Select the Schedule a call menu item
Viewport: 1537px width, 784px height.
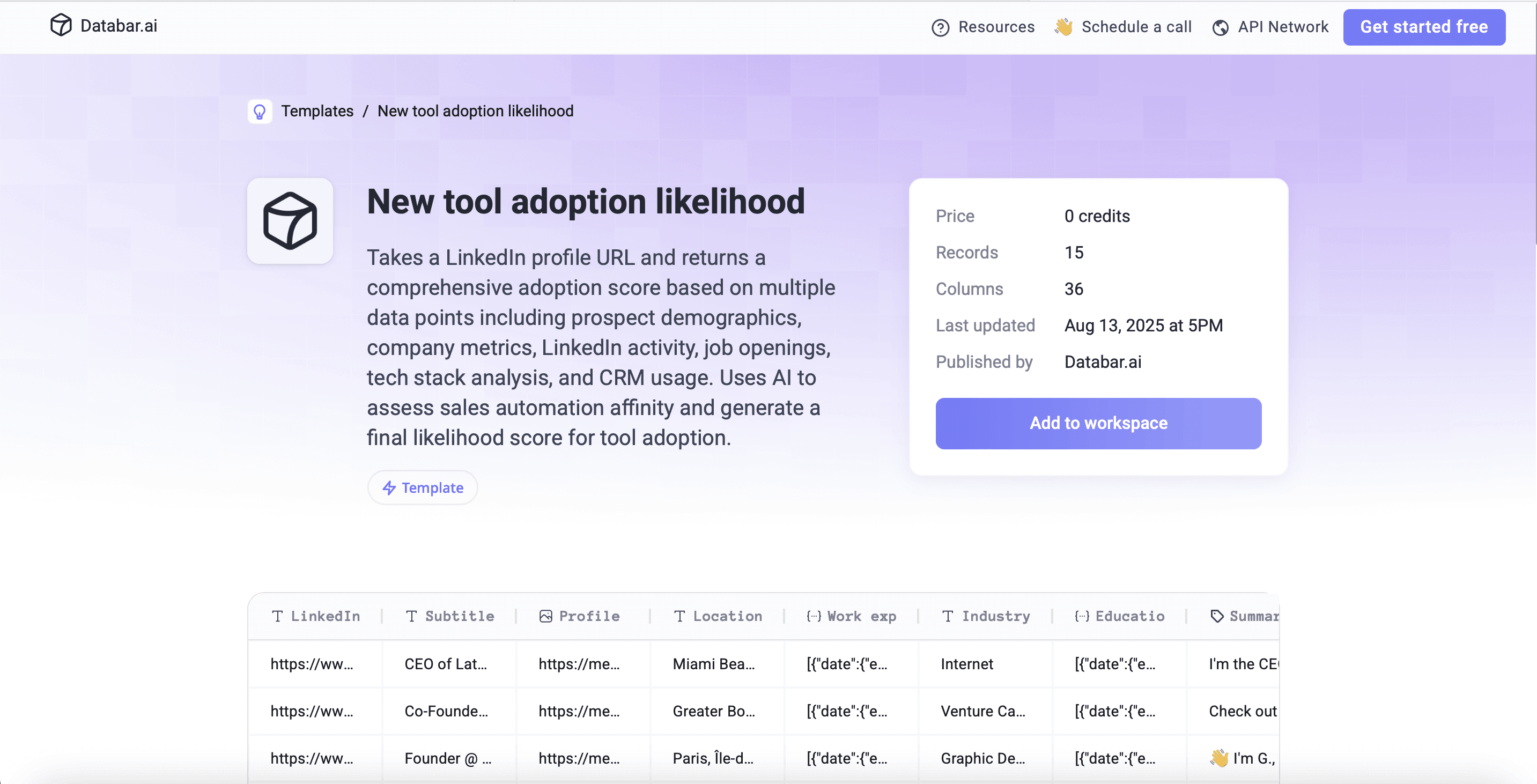(x=1136, y=27)
